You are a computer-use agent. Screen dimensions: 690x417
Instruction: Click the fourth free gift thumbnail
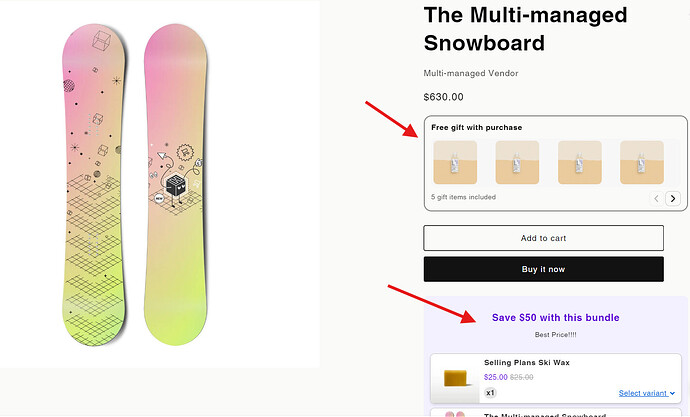click(x=641, y=161)
